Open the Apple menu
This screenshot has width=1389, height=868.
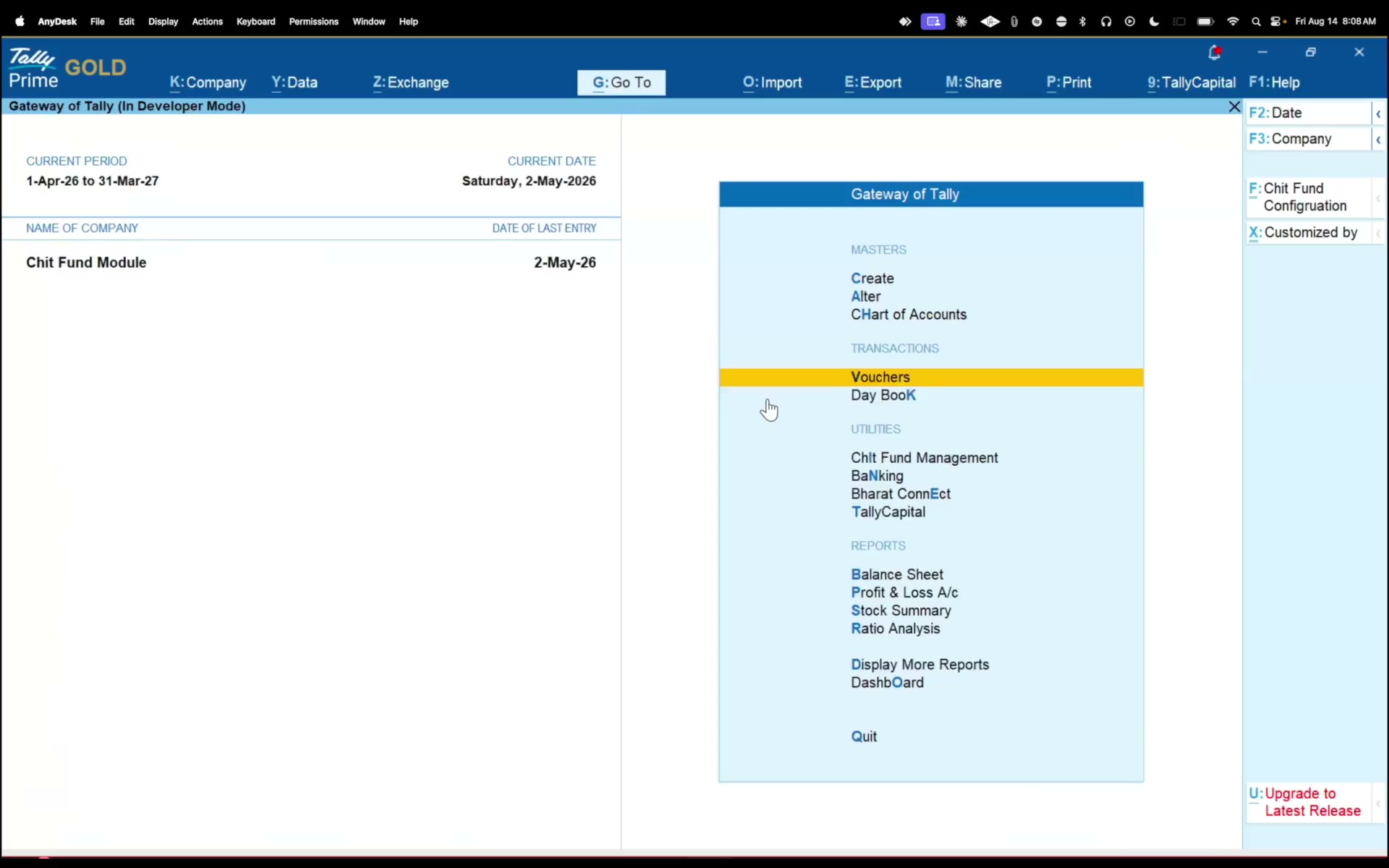[20, 22]
